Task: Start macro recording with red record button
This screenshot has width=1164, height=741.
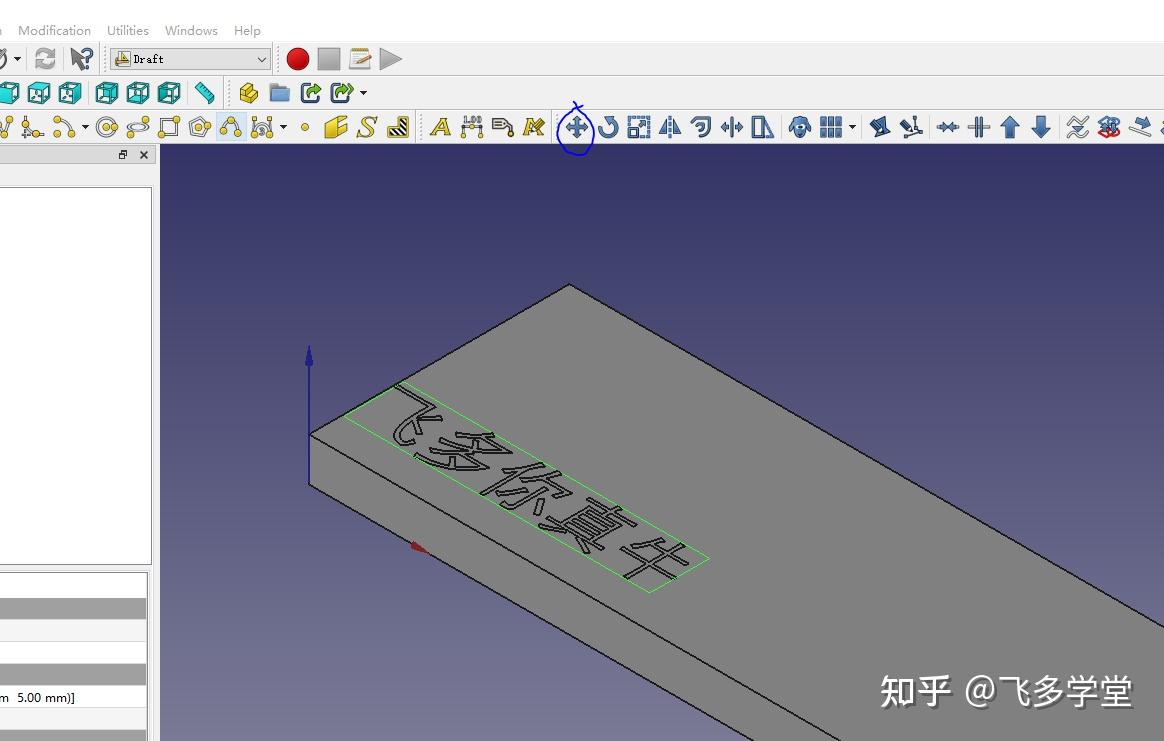Action: pyautogui.click(x=297, y=58)
